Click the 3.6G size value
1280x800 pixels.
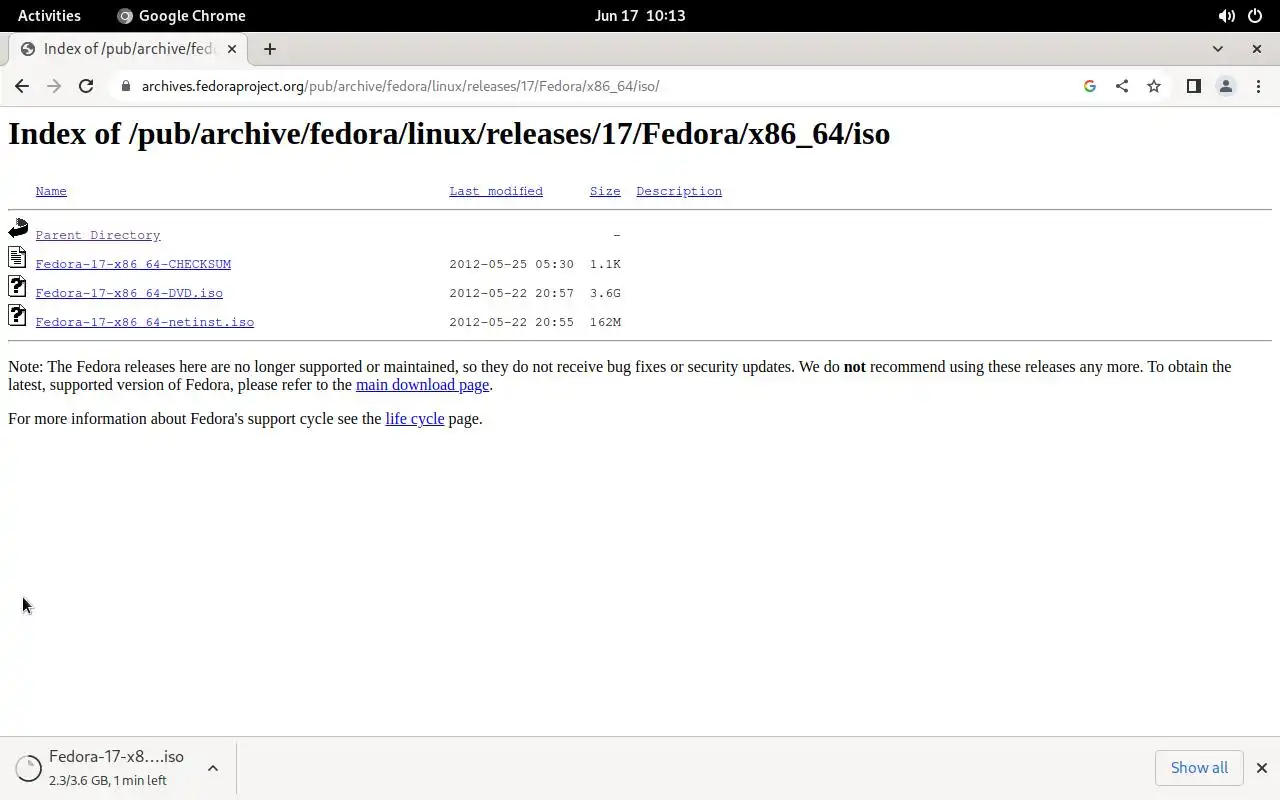coord(605,293)
